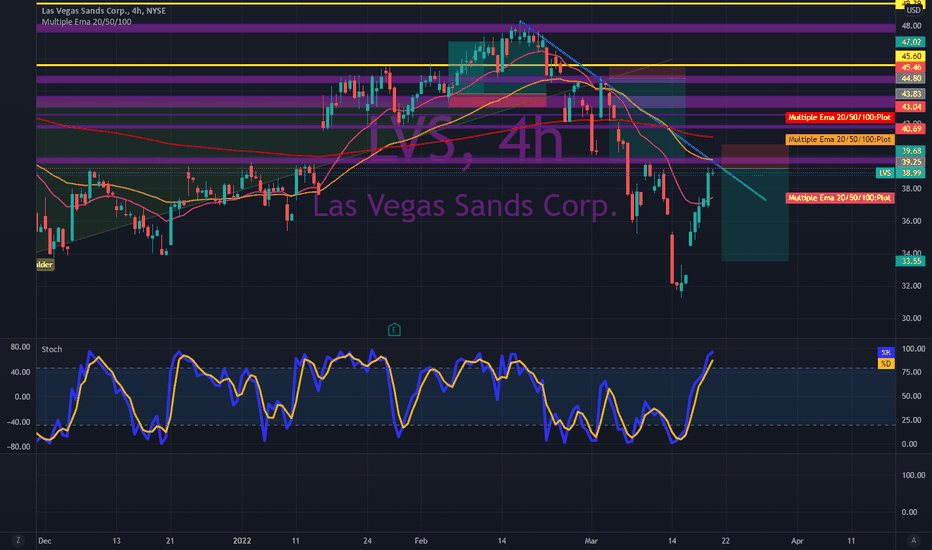Viewport: 932px width, 550px height.
Task: Select the 'Stoch' indicator legend label
Action: (52, 349)
